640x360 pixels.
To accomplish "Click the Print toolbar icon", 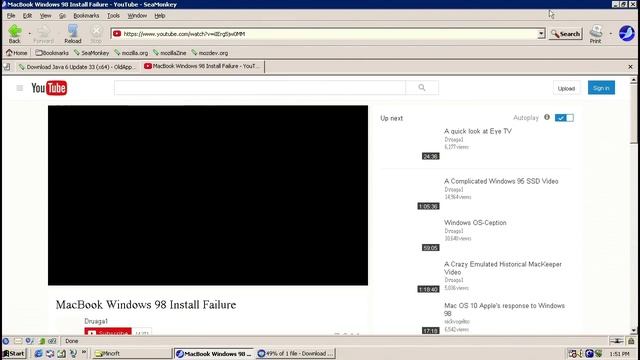I will click(596, 33).
